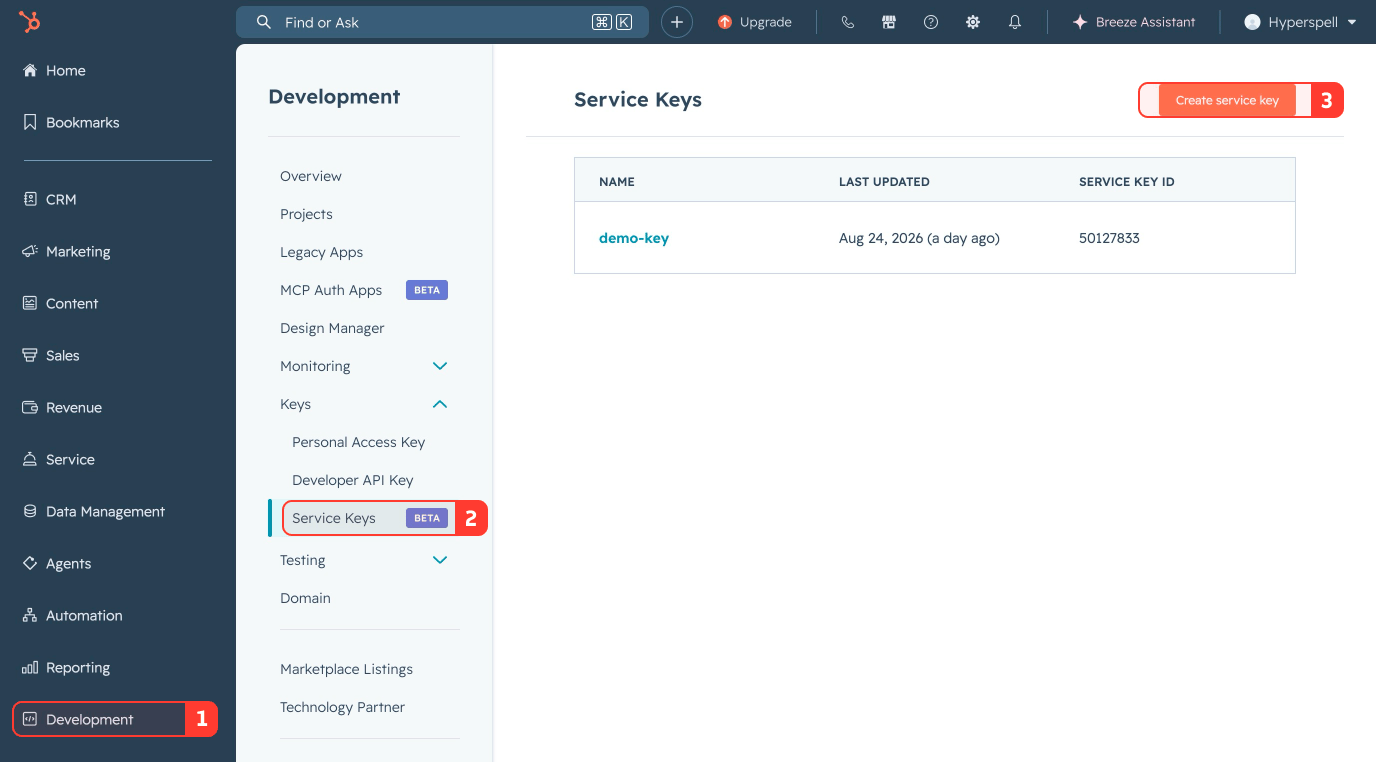Open Design Manager
Screen dimensions: 1376x762
pos(332,328)
